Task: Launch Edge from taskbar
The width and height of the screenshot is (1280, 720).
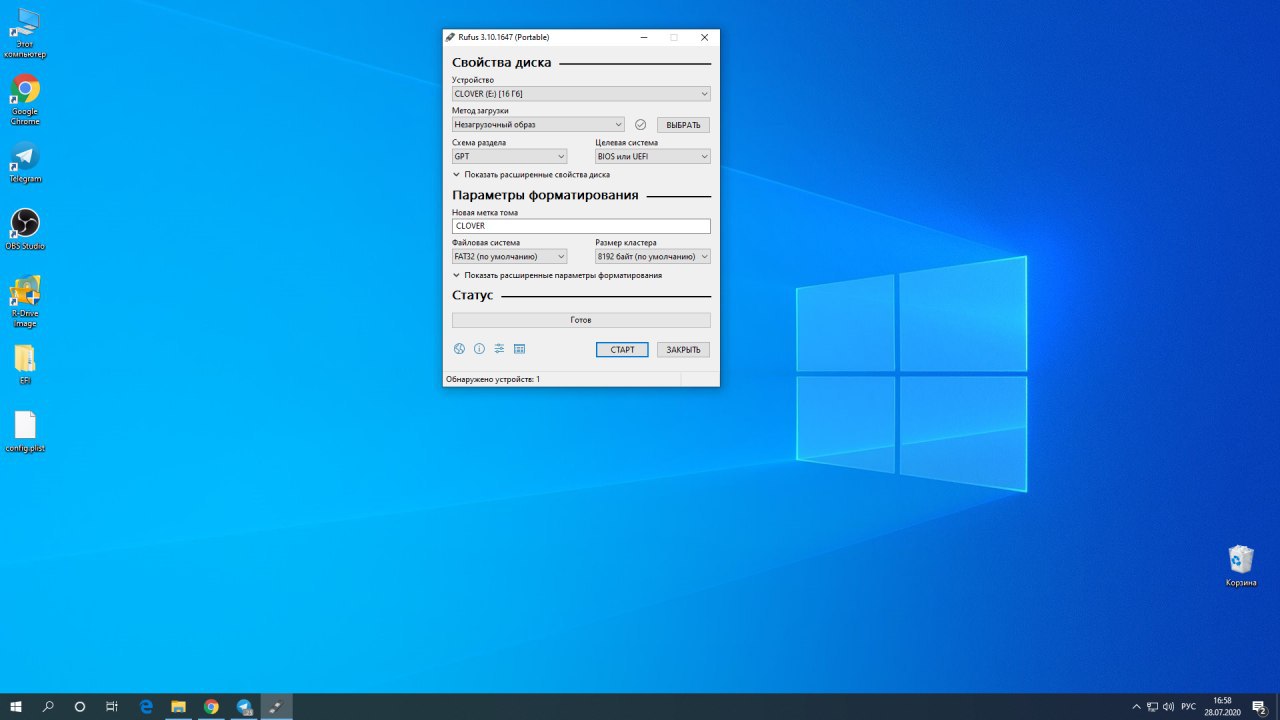Action: pyautogui.click(x=146, y=706)
